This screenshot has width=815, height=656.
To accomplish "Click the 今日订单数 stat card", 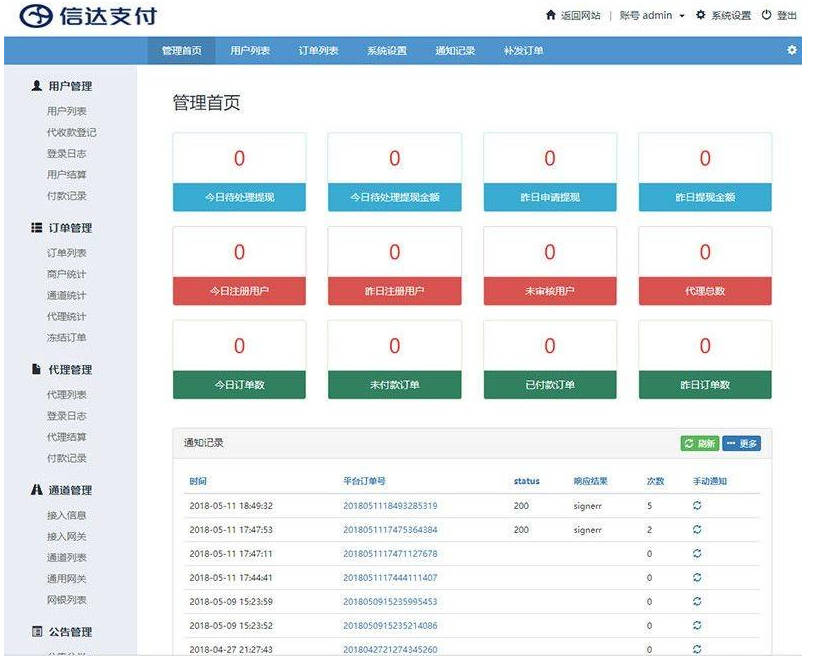I will [239, 360].
